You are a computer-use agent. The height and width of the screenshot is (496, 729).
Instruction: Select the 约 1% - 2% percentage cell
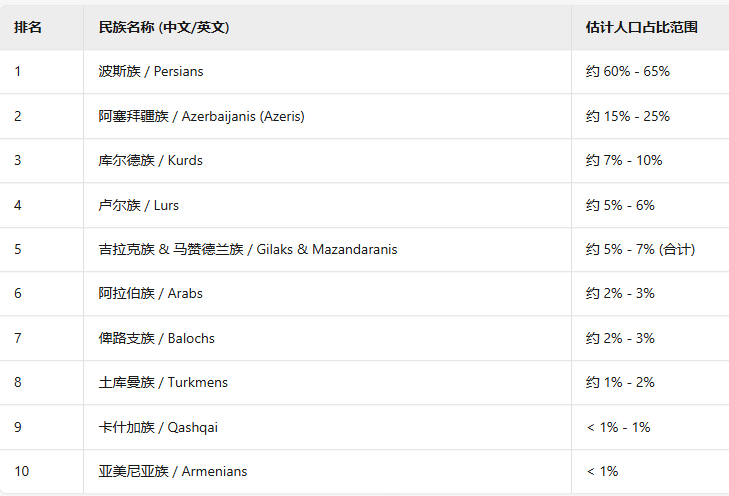(620, 383)
